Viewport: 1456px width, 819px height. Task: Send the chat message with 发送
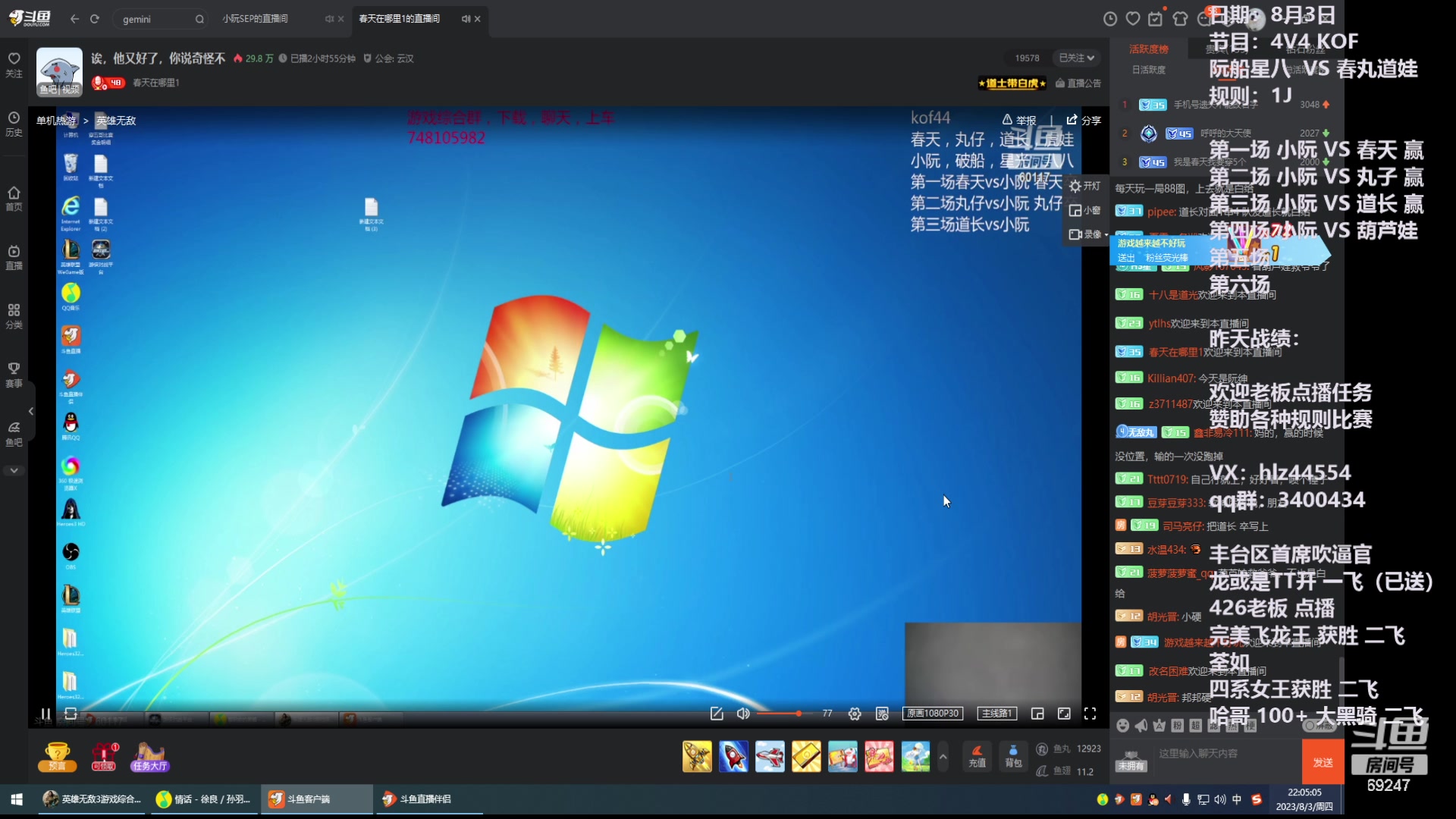click(1323, 762)
